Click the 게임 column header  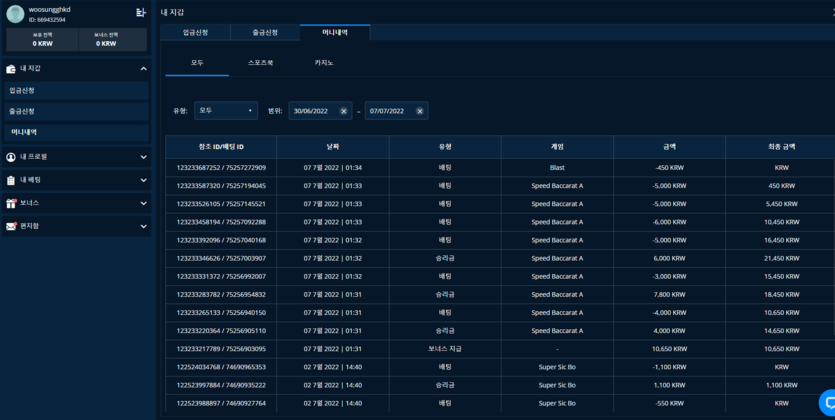pos(557,147)
